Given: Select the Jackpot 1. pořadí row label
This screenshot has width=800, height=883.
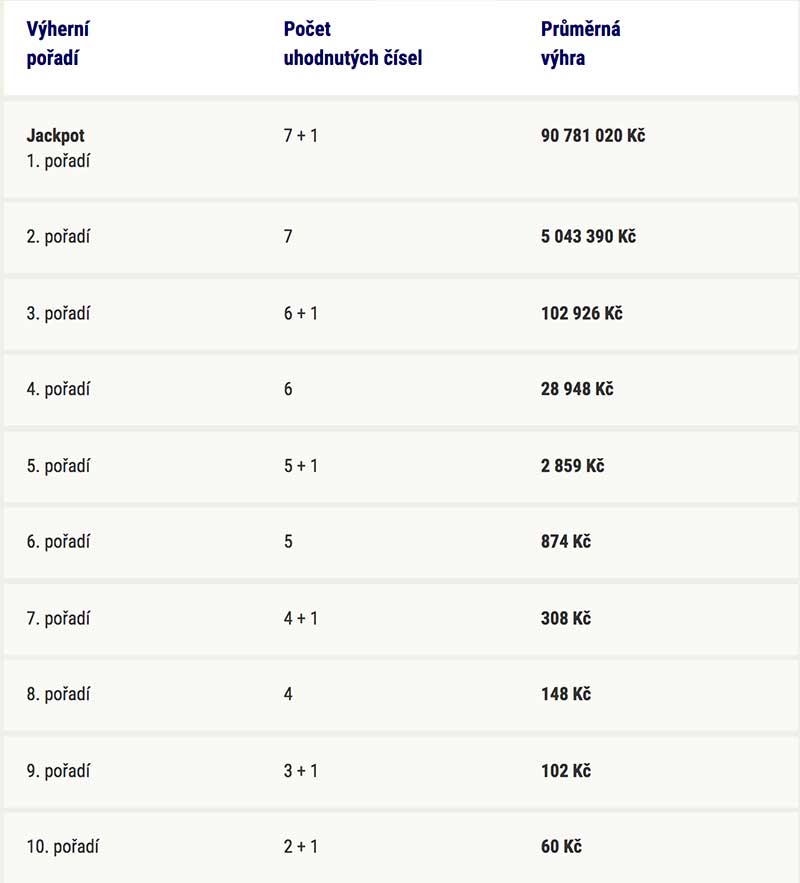Looking at the screenshot, I should coord(58,148).
